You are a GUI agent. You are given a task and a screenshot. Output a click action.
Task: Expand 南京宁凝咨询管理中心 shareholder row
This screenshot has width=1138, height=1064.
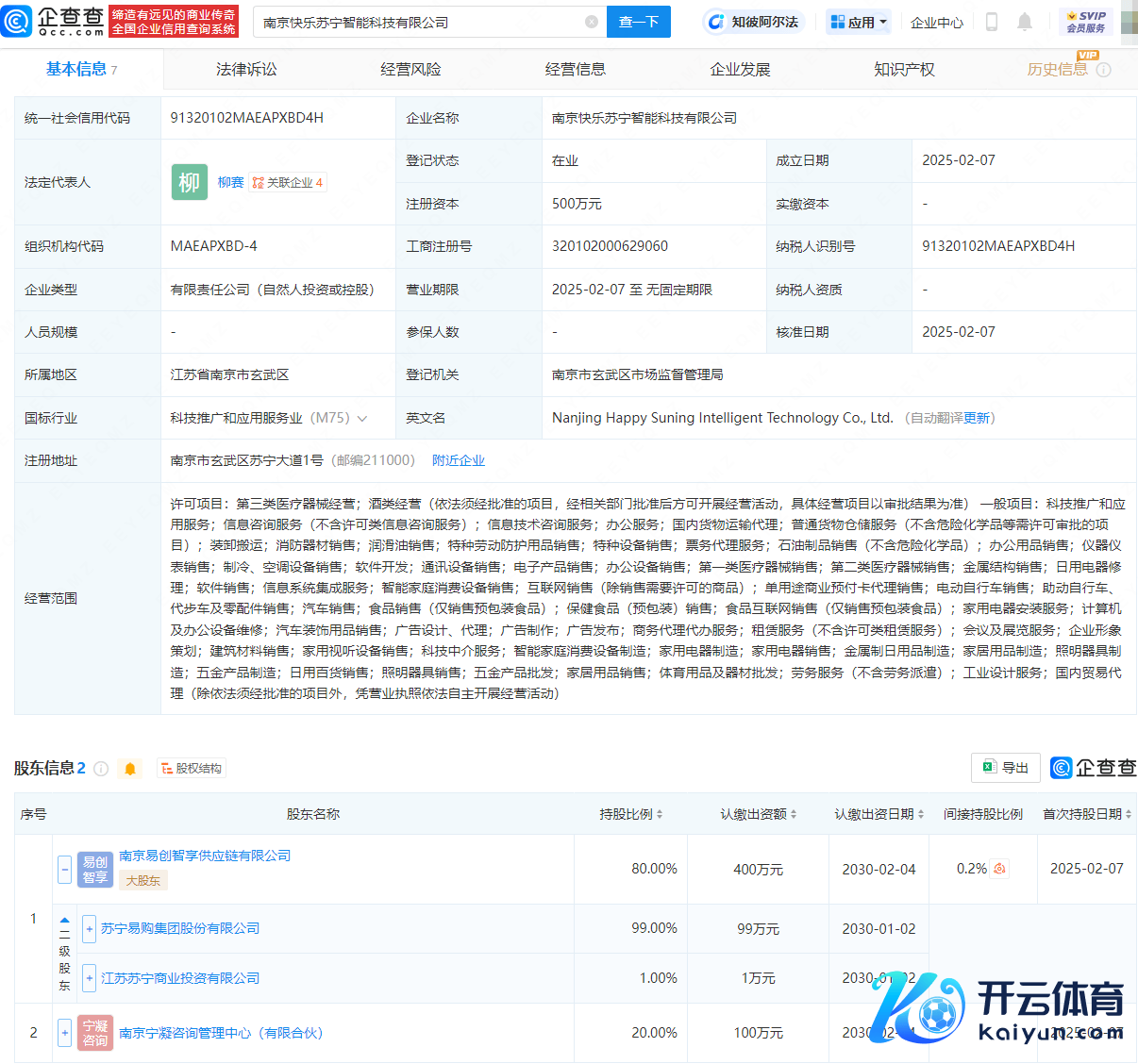pos(64,1033)
